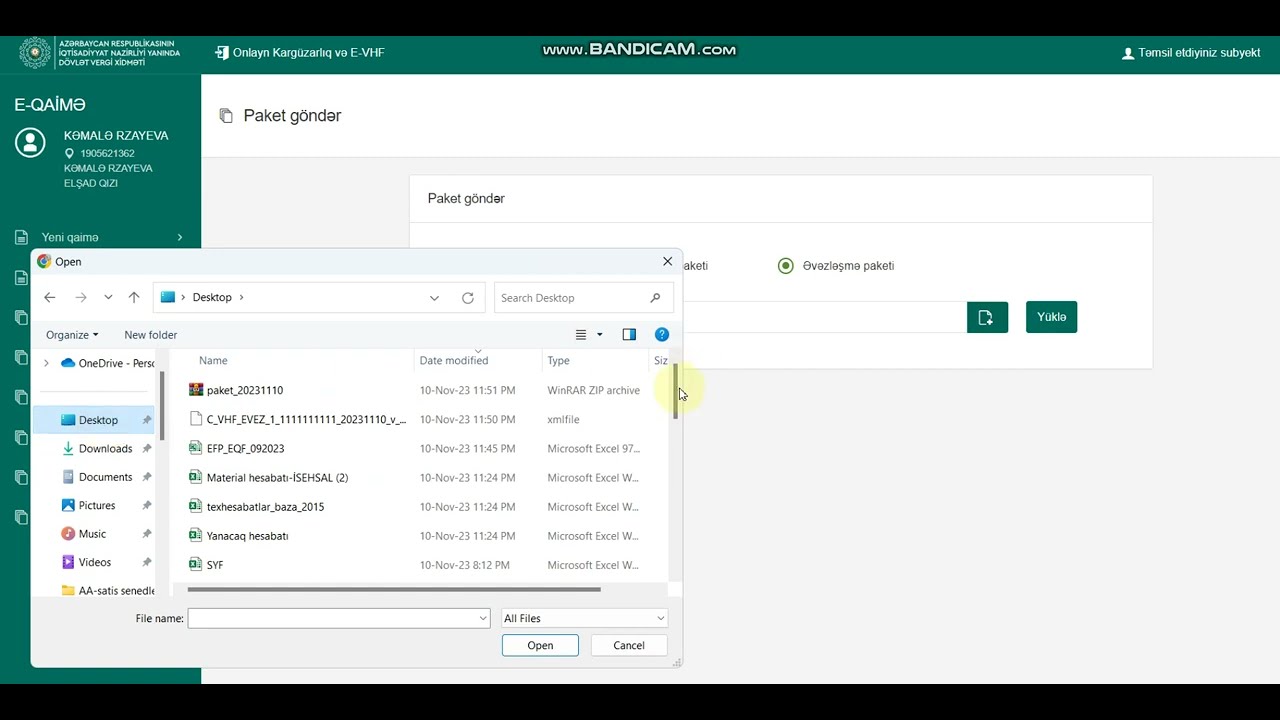Click the change view list icon
The height and width of the screenshot is (720, 1280).
point(581,335)
